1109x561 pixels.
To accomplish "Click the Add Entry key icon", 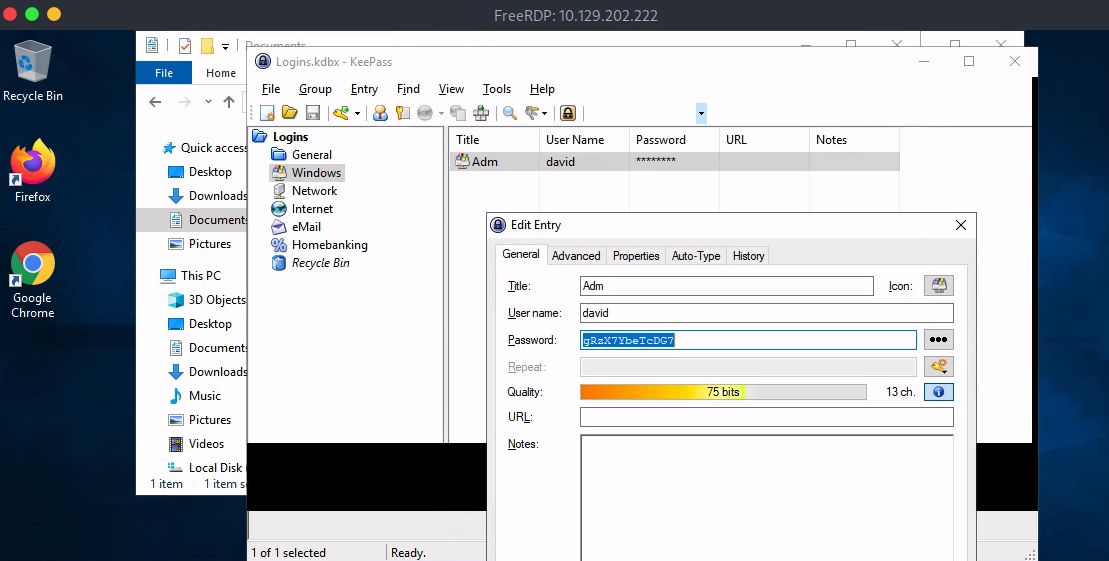I will pyautogui.click(x=342, y=112).
